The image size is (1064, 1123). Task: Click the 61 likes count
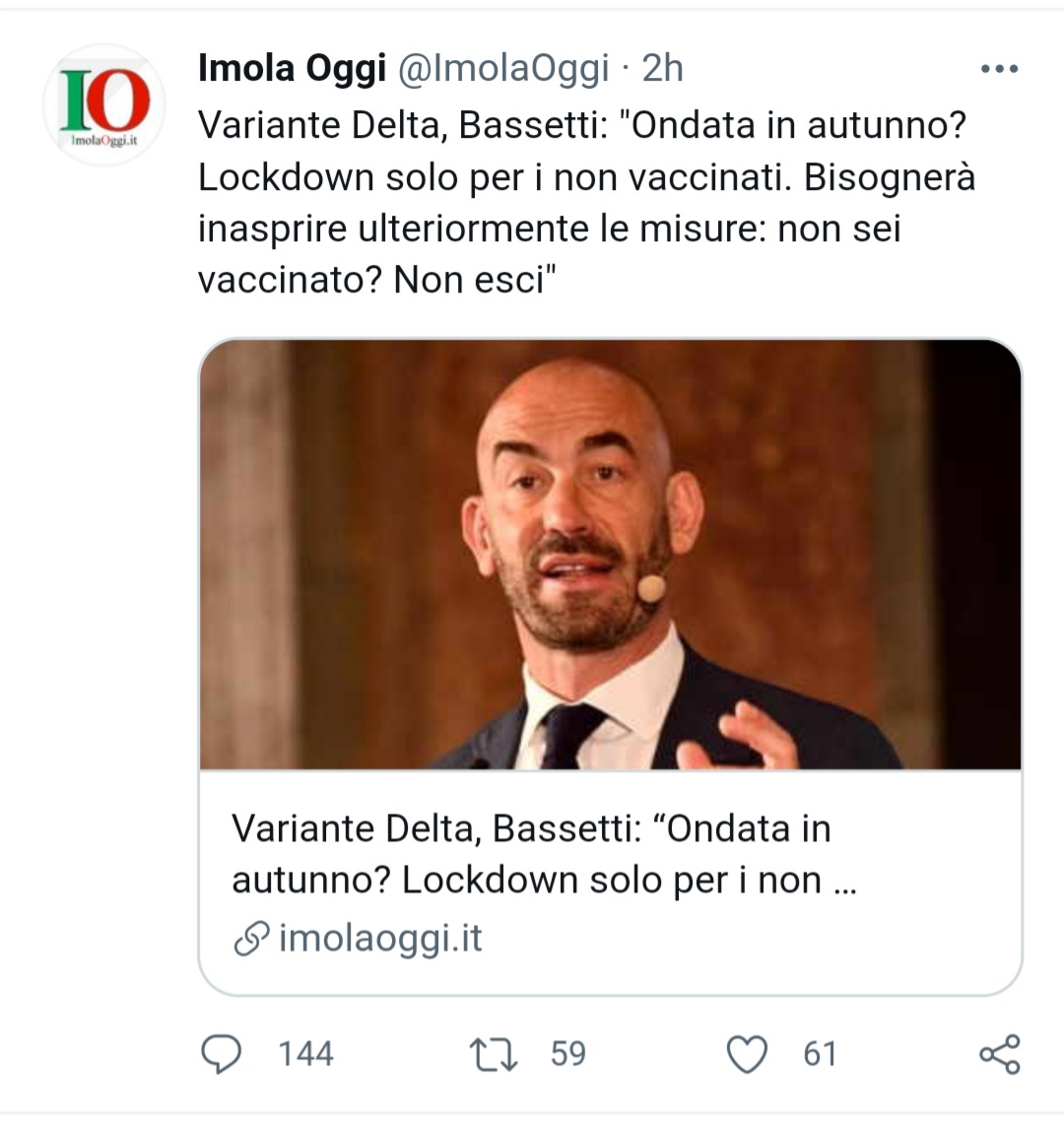[x=820, y=1054]
